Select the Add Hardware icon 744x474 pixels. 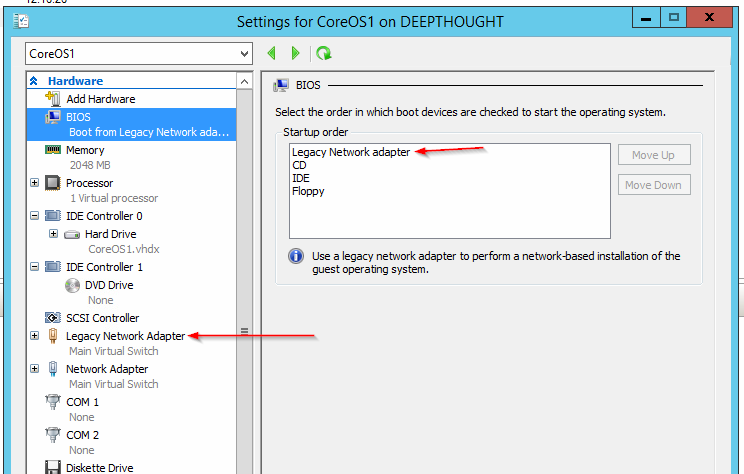click(53, 99)
